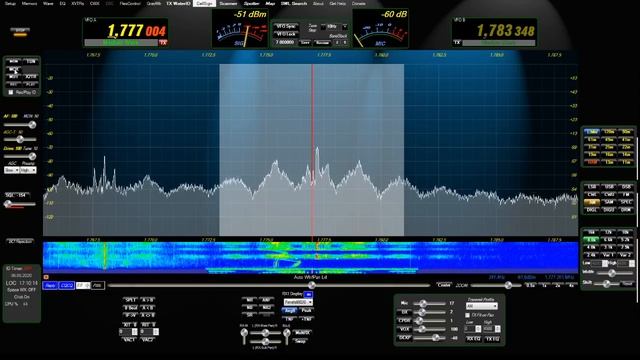Open the Spotter menu item
Image resolution: width=640 pixels, height=360 pixels.
click(x=251, y=4)
